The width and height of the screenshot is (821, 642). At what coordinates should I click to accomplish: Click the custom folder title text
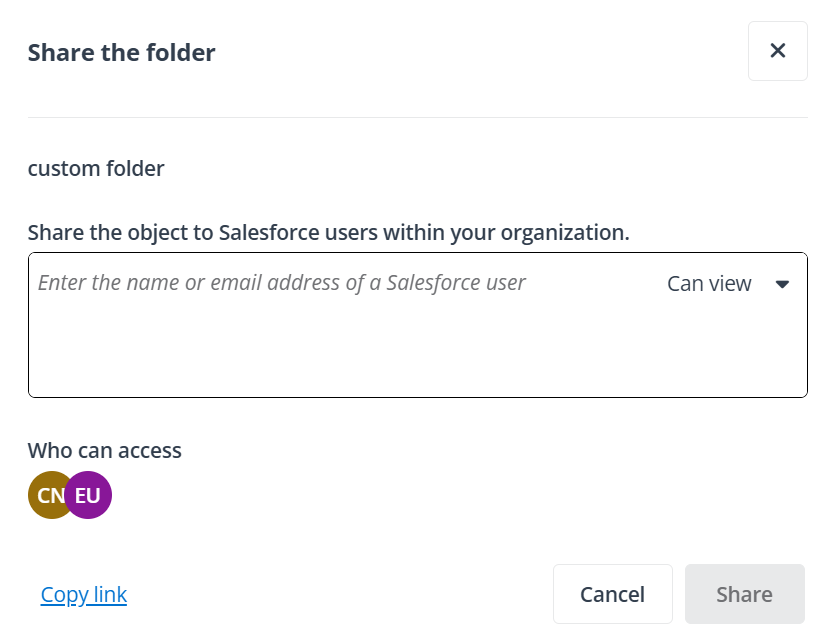[x=95, y=168]
